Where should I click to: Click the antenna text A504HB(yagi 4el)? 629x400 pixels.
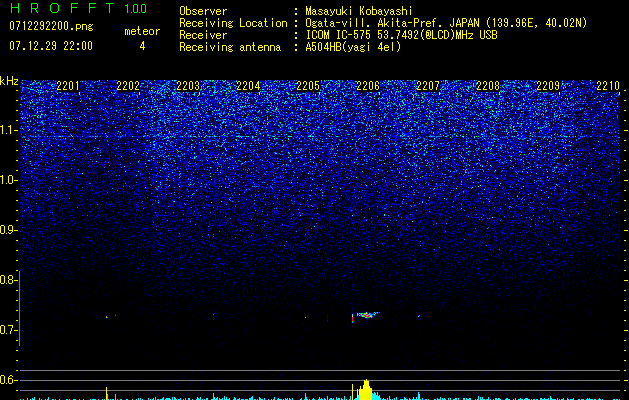tap(353, 47)
